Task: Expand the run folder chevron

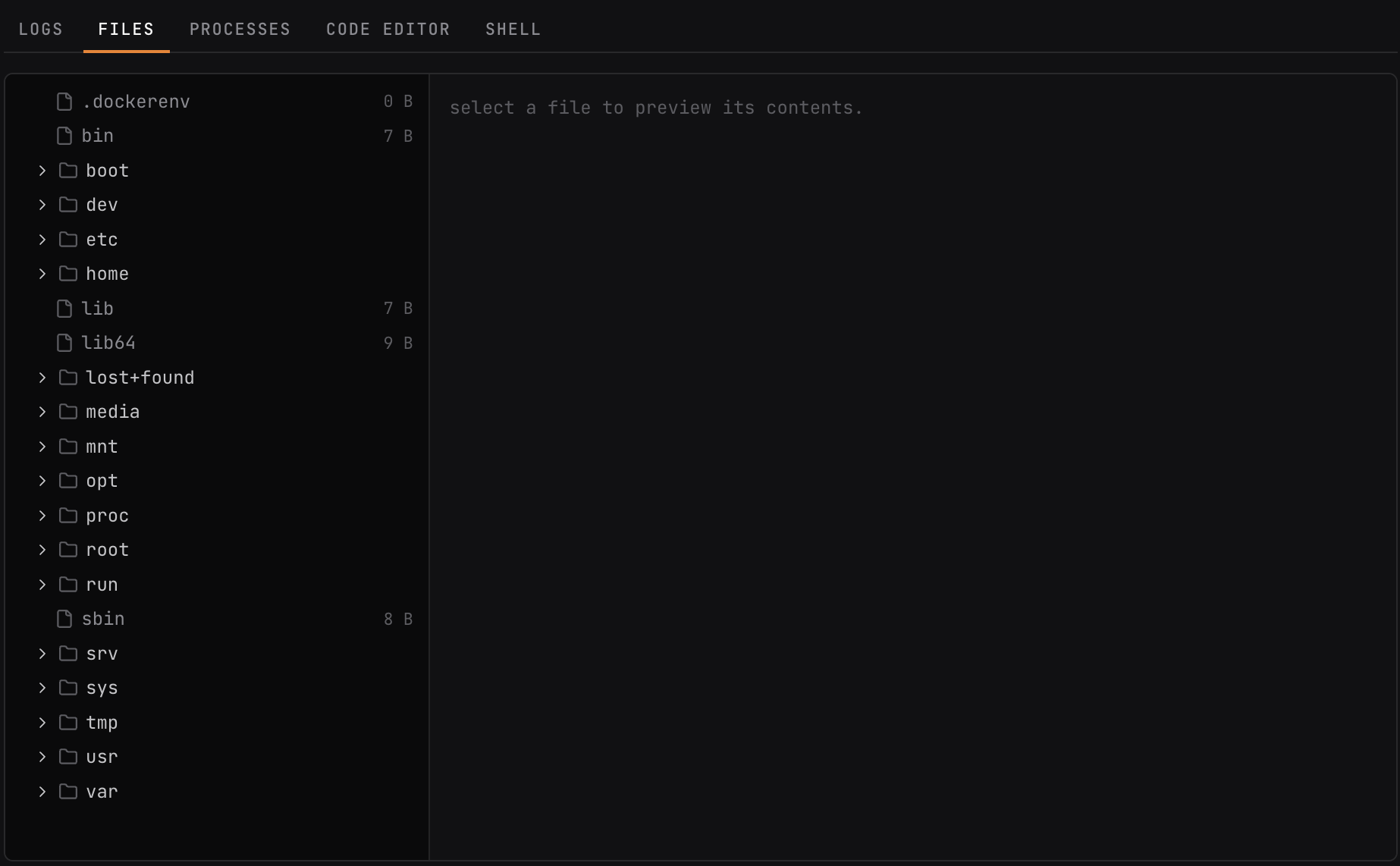Action: pos(42,585)
